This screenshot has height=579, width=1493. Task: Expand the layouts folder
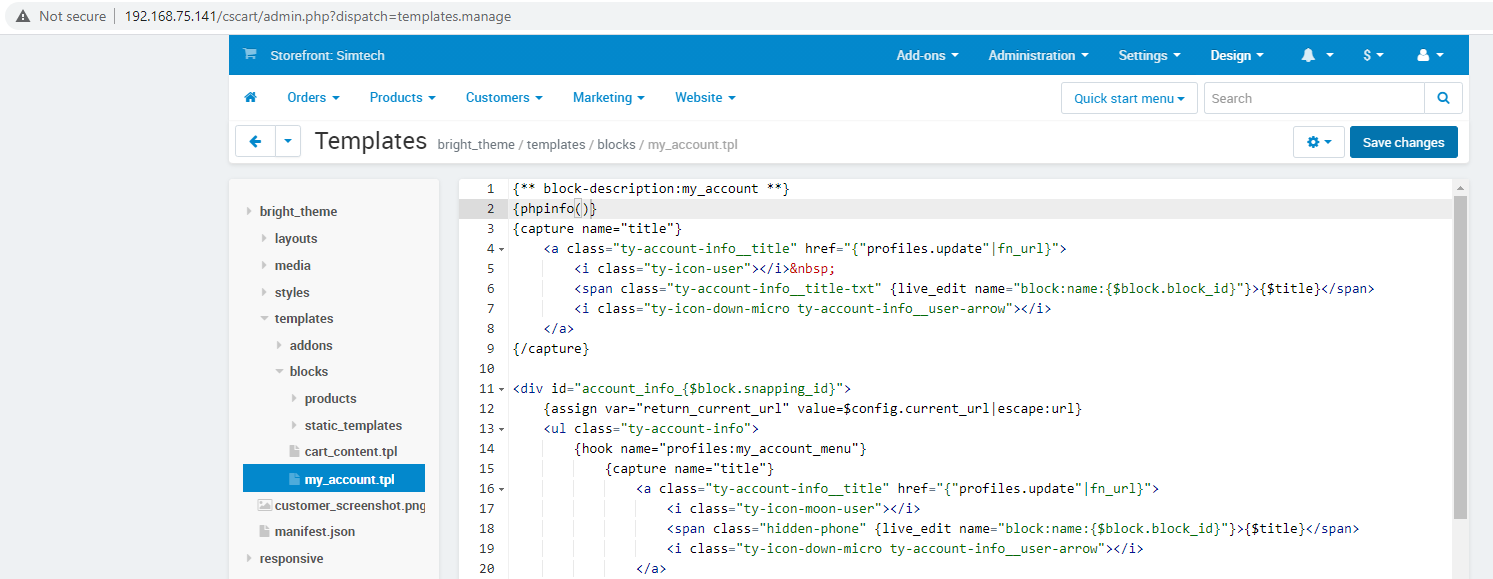pos(264,239)
